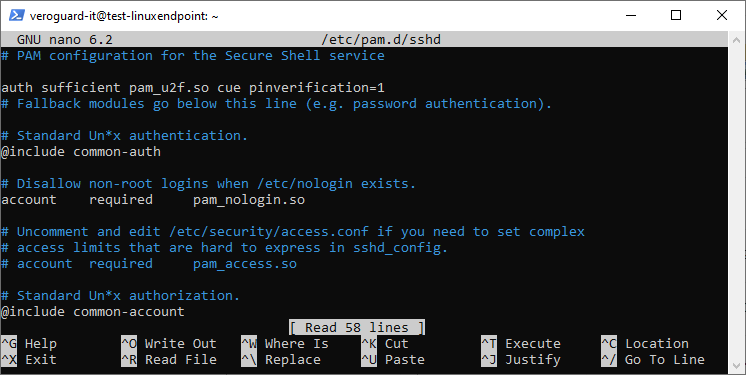Click the ^U Paste shortcut
The image size is (746, 375).
[393, 360]
